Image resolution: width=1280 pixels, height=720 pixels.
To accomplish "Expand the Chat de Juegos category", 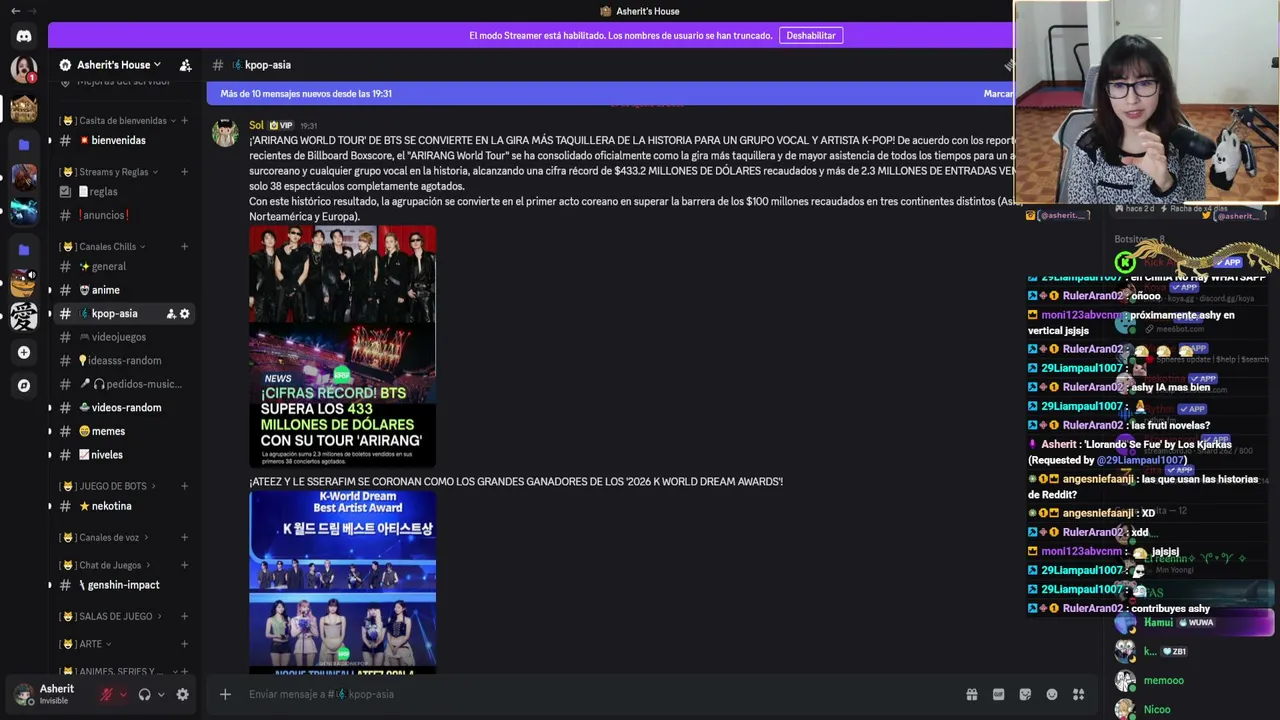I will pyautogui.click(x=109, y=565).
